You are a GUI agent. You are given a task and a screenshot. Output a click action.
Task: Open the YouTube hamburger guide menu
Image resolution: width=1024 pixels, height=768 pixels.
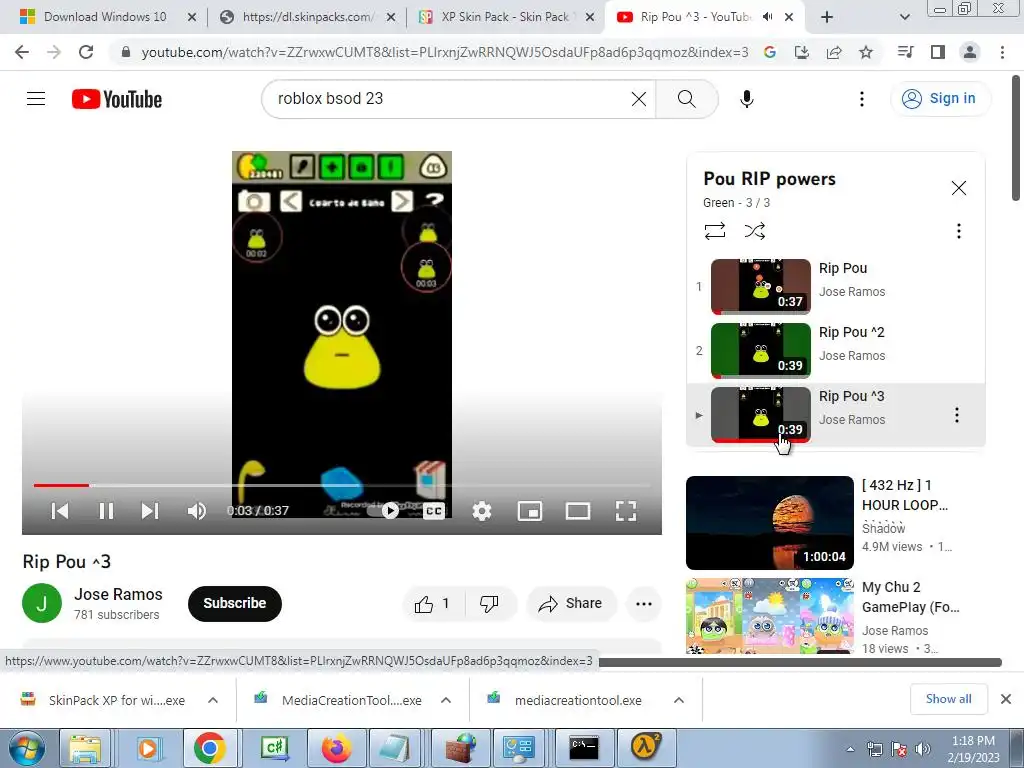point(36,99)
